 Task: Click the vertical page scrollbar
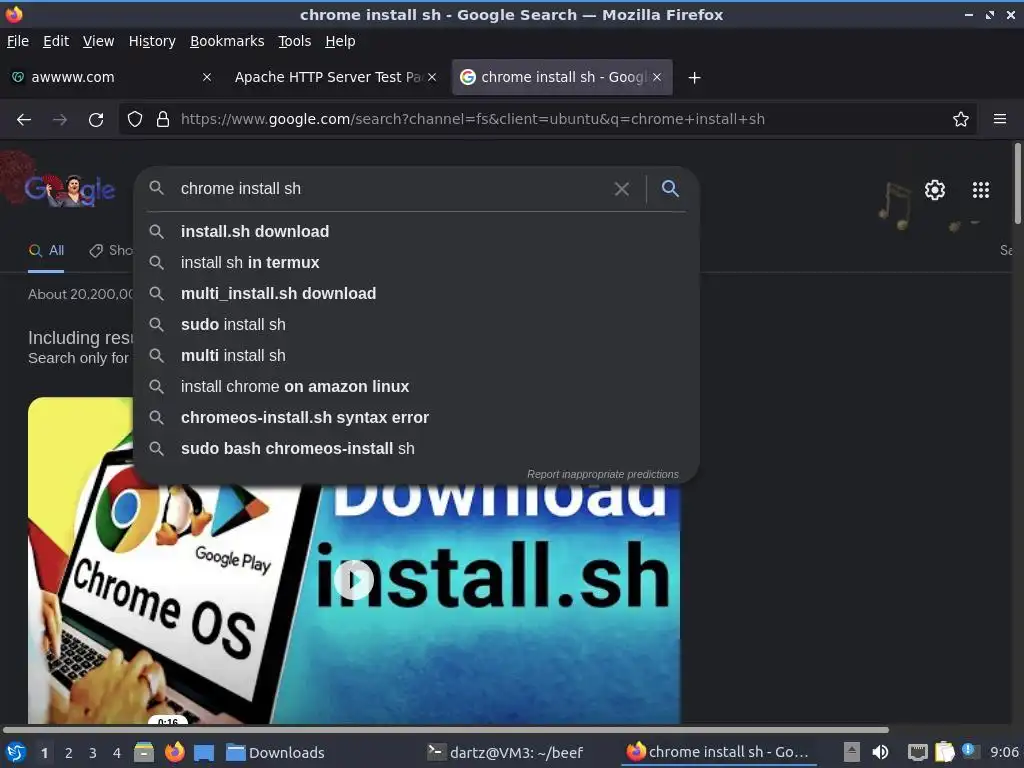1017,184
